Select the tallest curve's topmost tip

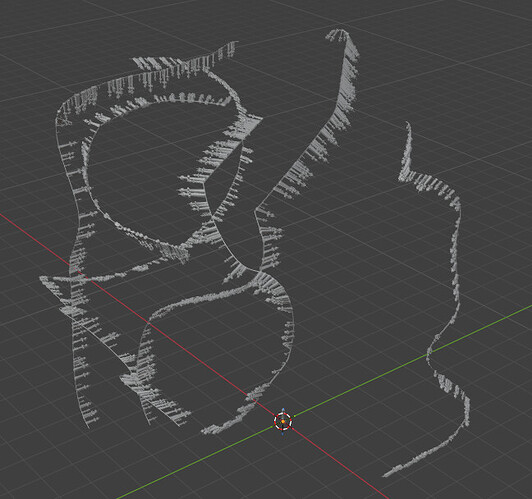[x=343, y=31]
